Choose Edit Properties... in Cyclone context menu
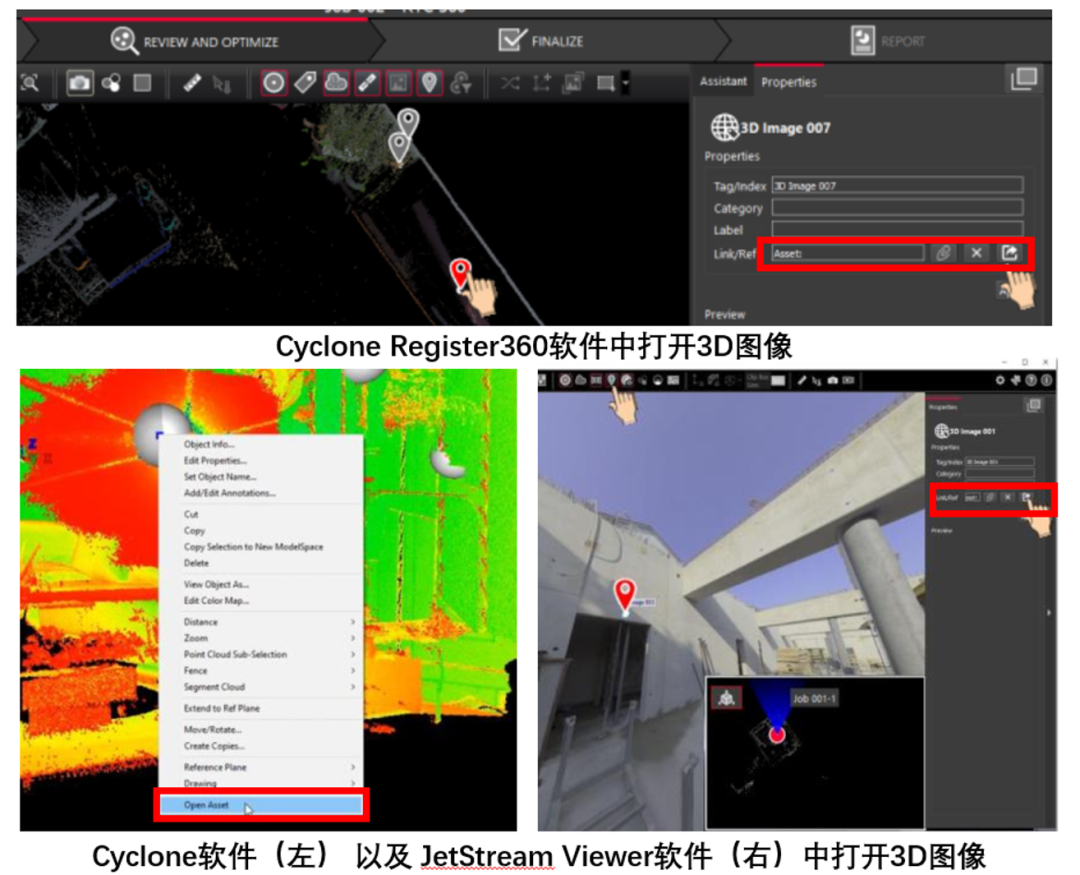This screenshot has height=875, width=1080. coord(215,461)
